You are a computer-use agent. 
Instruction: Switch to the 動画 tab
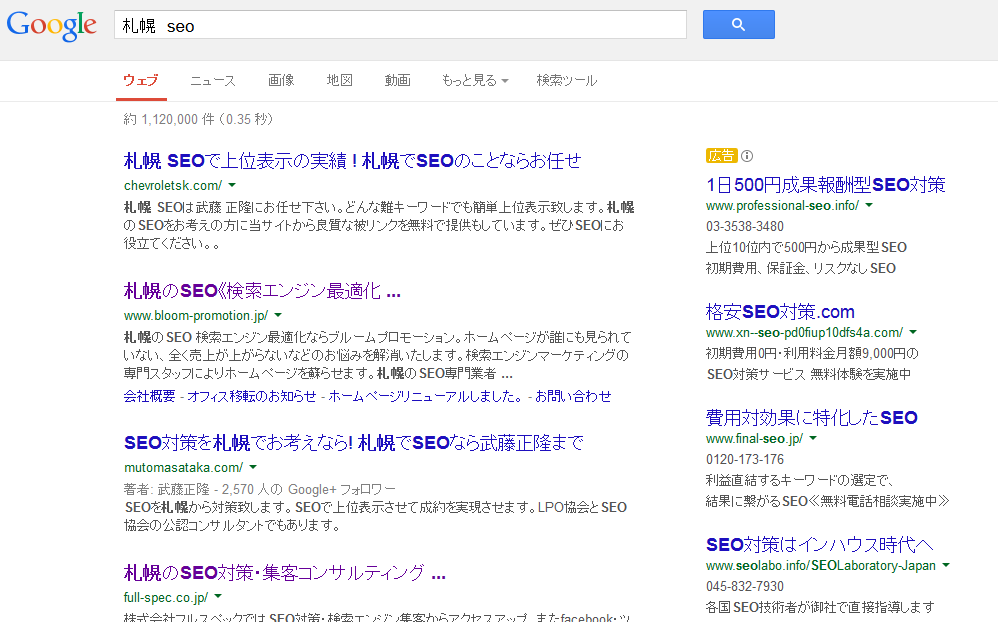click(x=397, y=80)
